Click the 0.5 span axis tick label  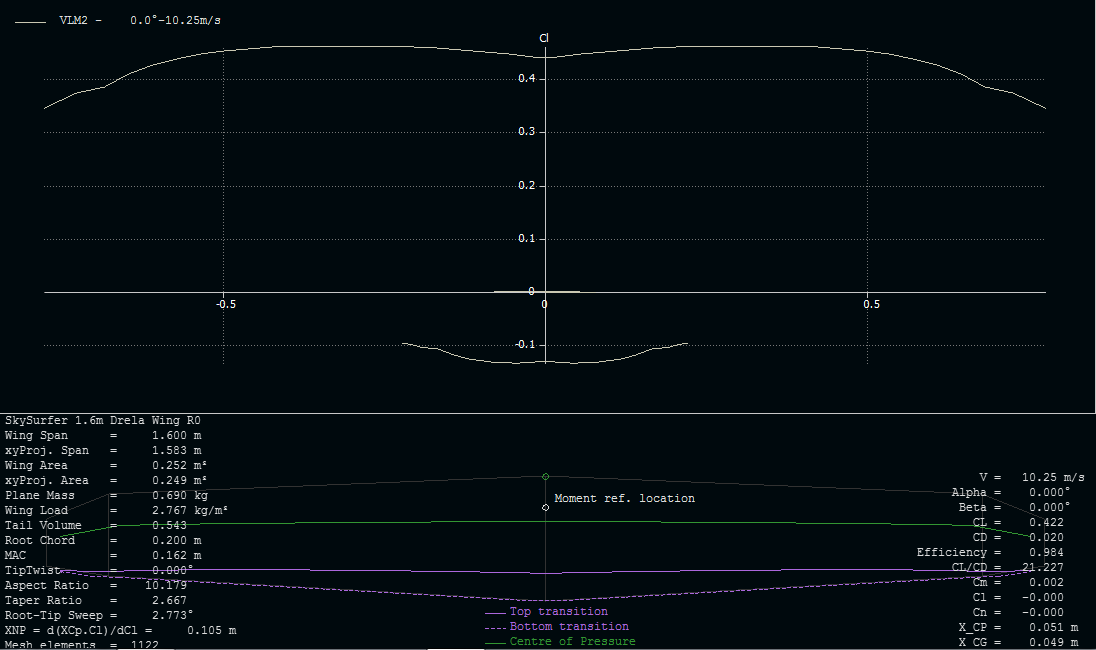pyautogui.click(x=871, y=304)
